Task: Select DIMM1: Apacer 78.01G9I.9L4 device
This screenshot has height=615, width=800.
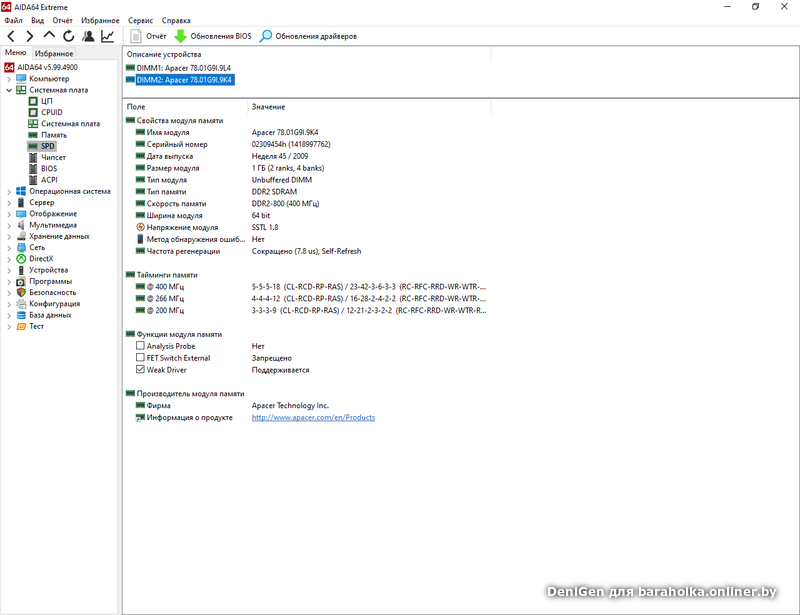Action: point(184,68)
